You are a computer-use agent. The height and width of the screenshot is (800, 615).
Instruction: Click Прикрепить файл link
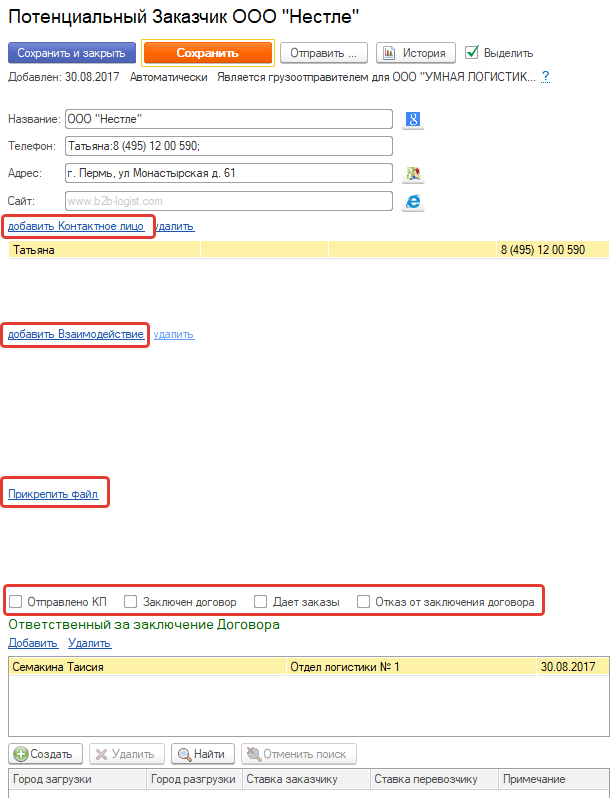53,494
